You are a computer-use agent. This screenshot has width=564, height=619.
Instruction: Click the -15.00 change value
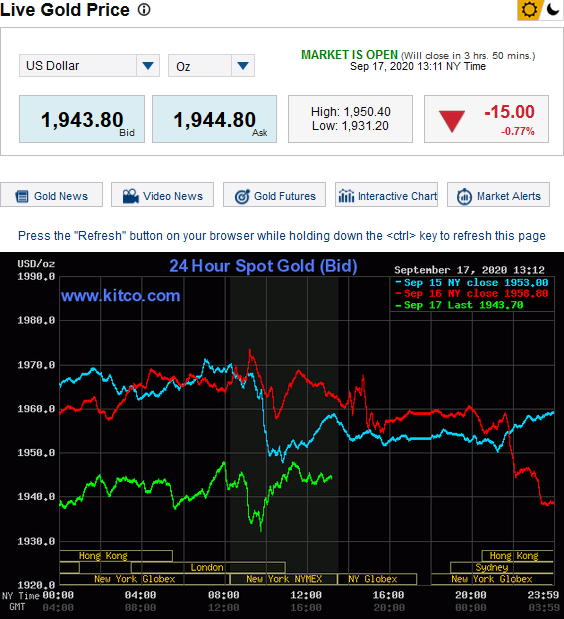pyautogui.click(x=509, y=112)
